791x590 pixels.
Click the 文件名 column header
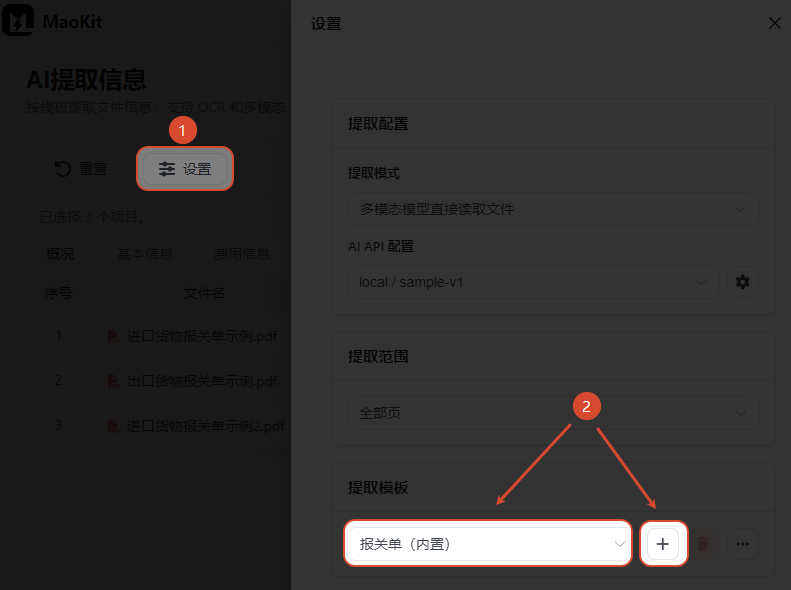coord(204,293)
